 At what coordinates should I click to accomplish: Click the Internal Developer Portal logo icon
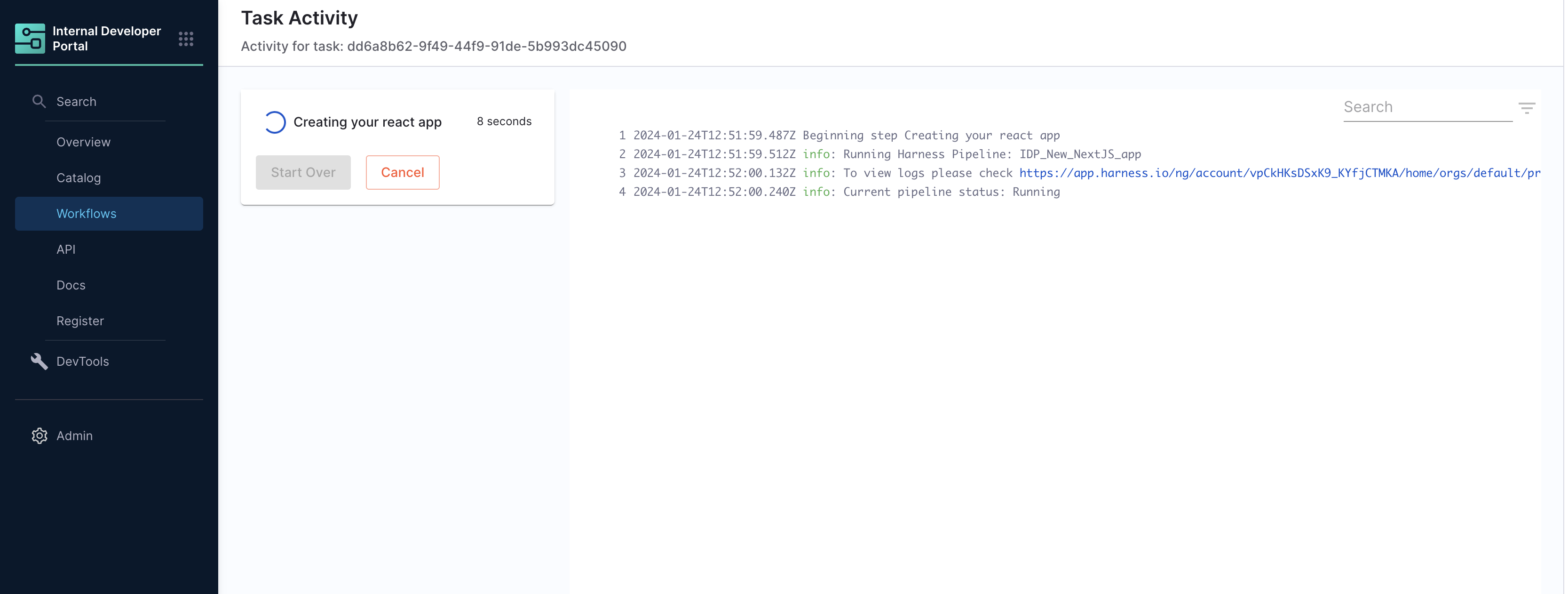click(30, 39)
